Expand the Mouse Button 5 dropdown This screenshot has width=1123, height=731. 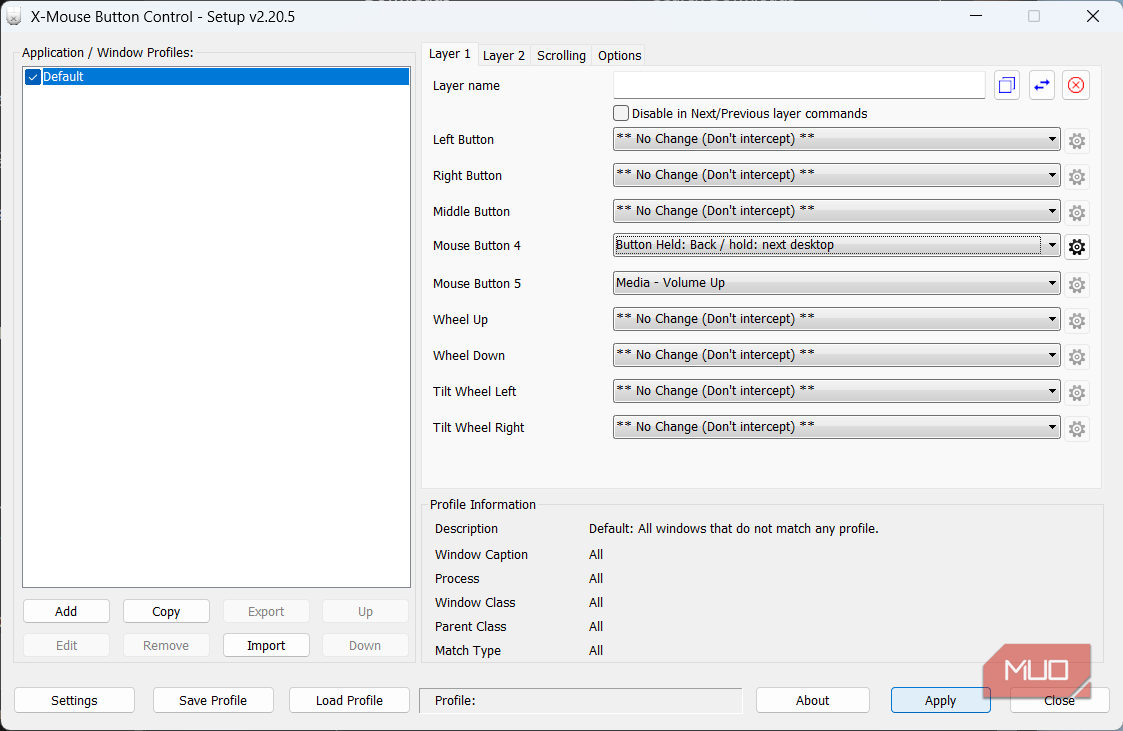pyautogui.click(x=837, y=283)
